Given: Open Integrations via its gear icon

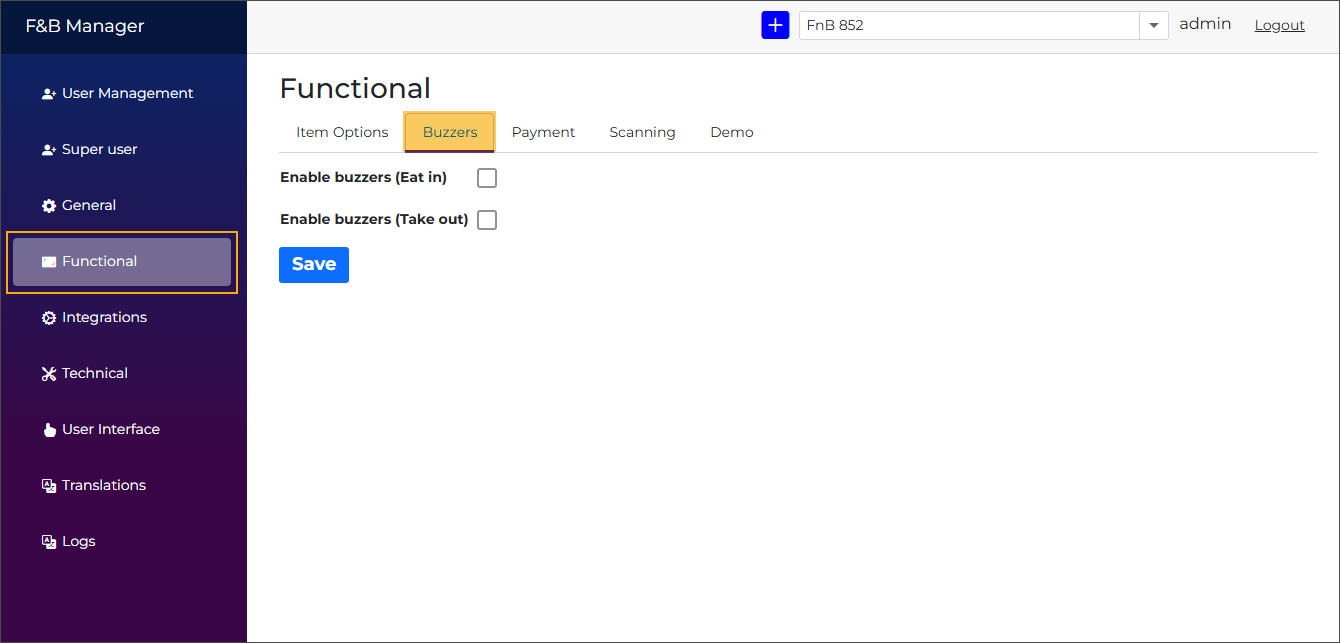Looking at the screenshot, I should coord(47,317).
